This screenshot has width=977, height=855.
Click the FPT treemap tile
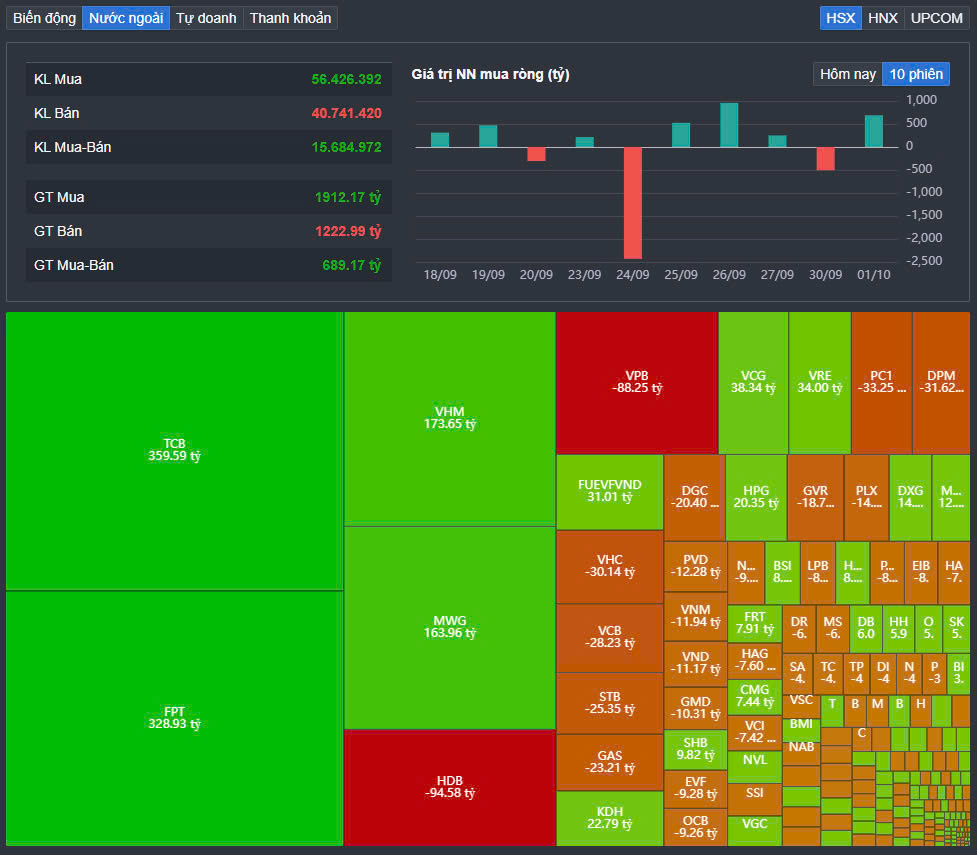click(x=174, y=718)
